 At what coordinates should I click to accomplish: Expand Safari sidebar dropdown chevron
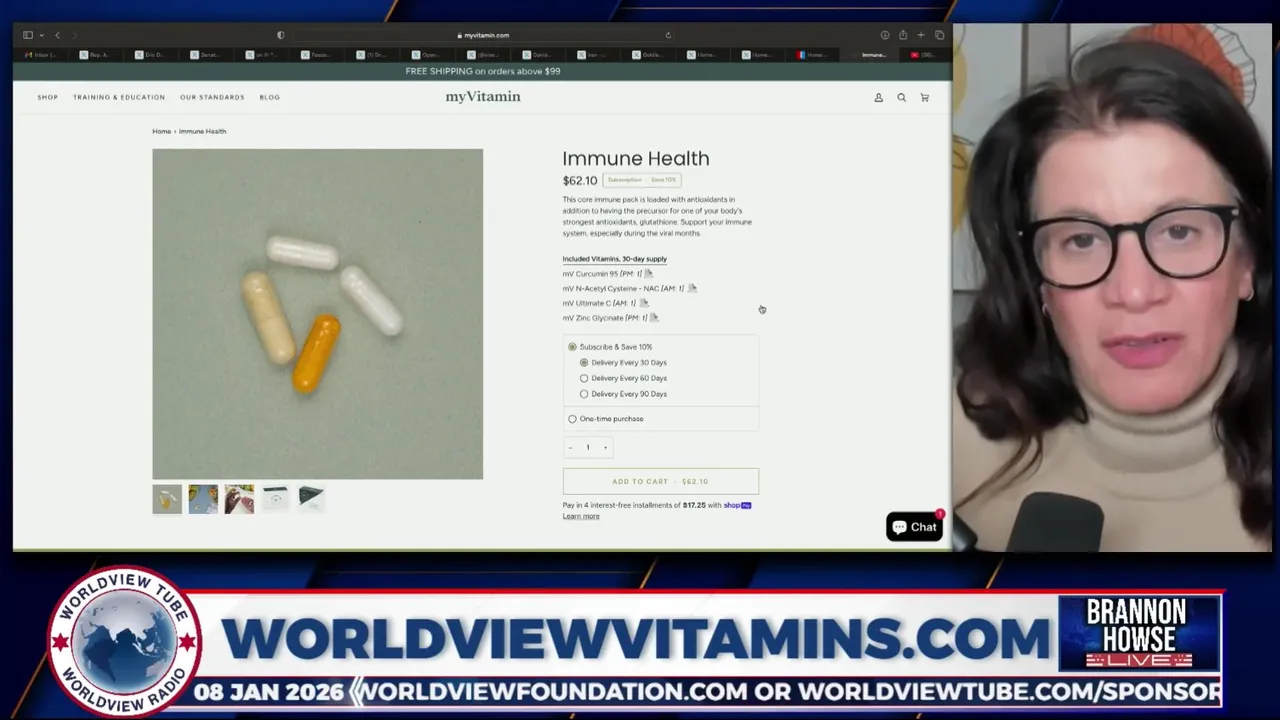(x=42, y=35)
